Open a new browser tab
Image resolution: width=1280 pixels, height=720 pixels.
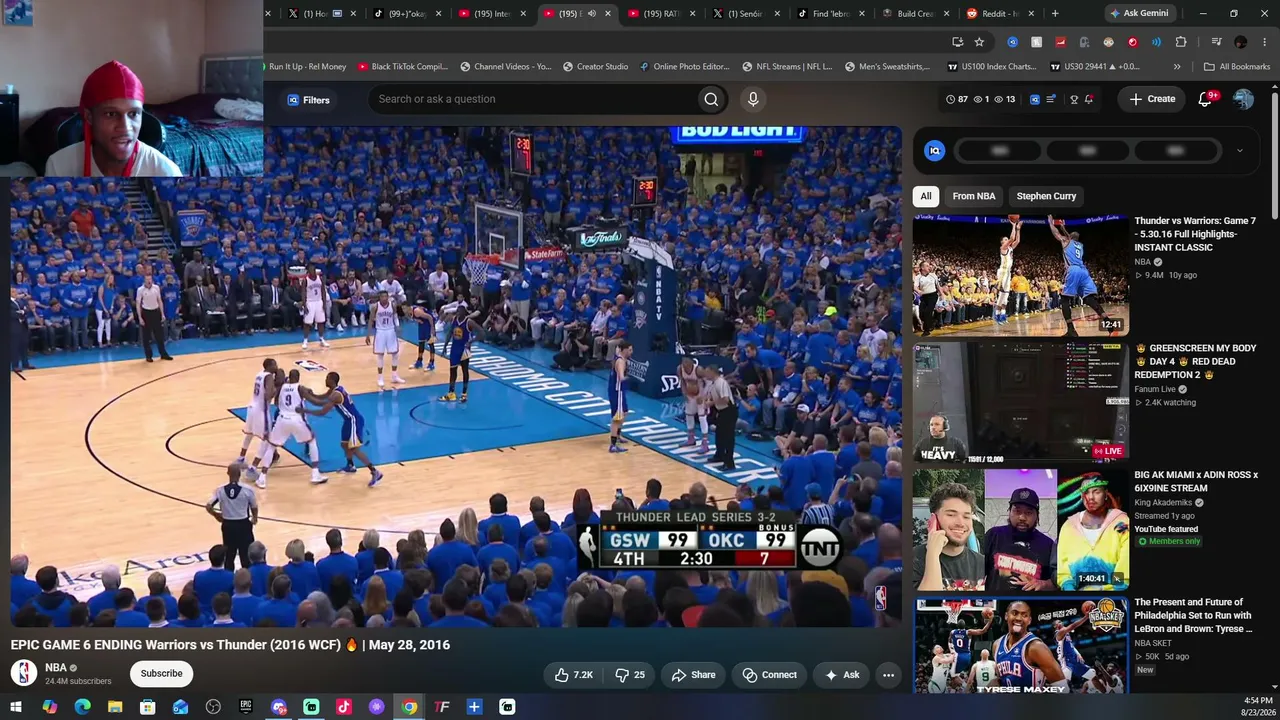(1055, 13)
